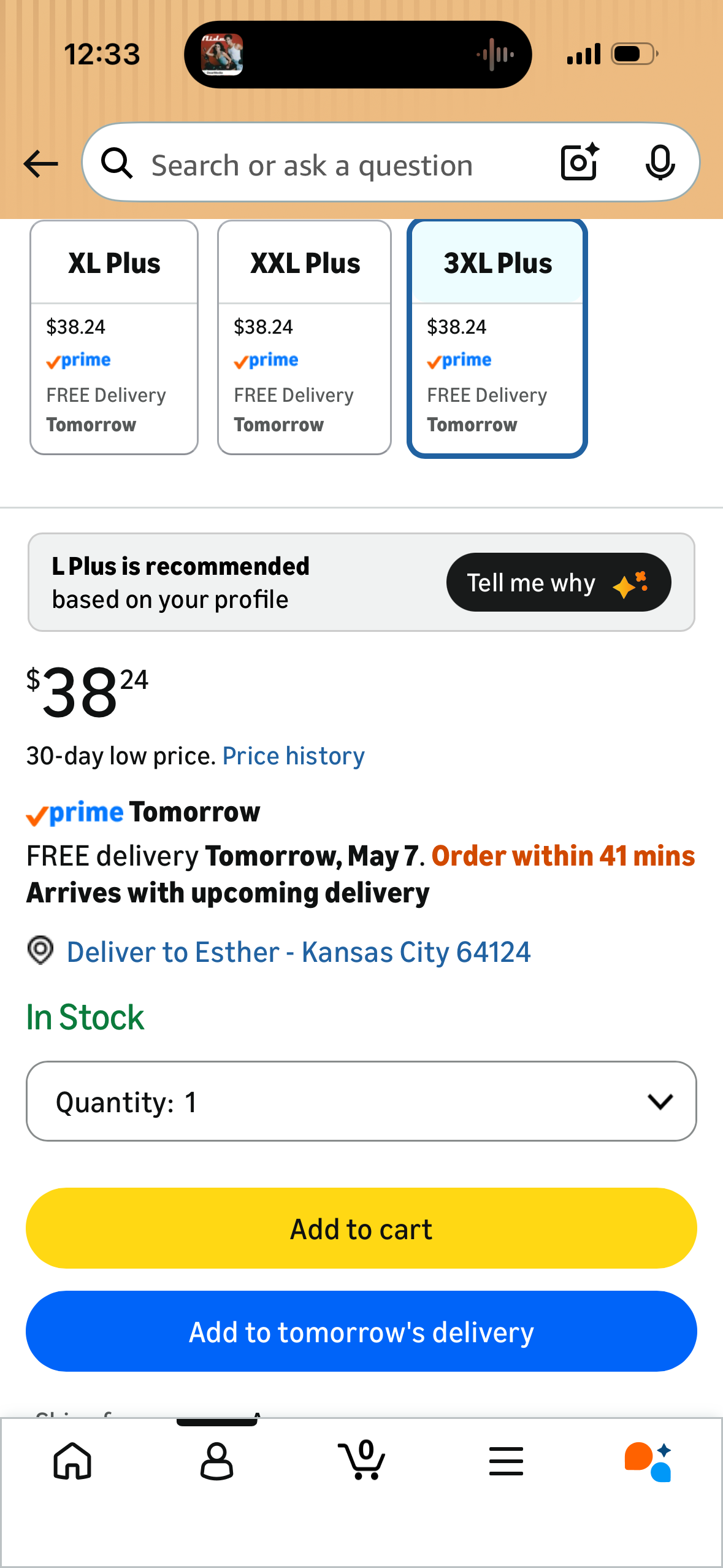
Task: Select the XXL Plus size option
Action: tap(305, 337)
